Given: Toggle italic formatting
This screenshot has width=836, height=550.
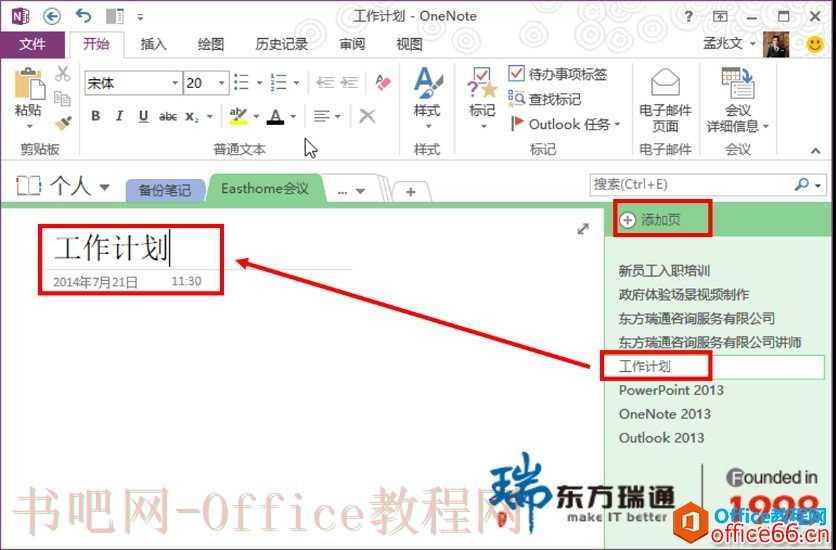Looking at the screenshot, I should (119, 116).
